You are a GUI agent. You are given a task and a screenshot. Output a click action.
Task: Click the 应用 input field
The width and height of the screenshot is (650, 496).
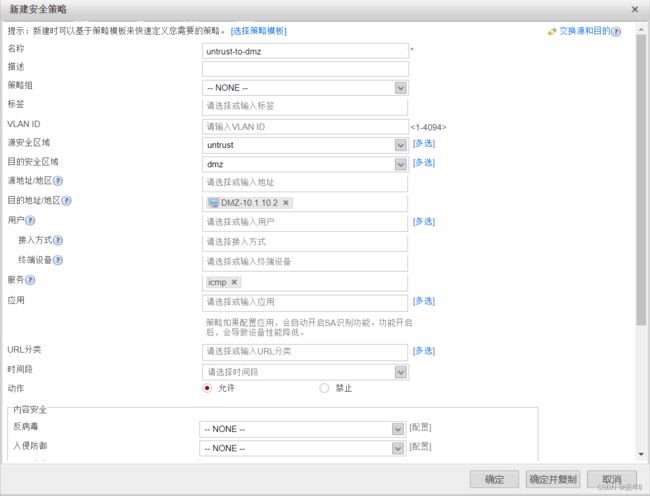tap(306, 302)
